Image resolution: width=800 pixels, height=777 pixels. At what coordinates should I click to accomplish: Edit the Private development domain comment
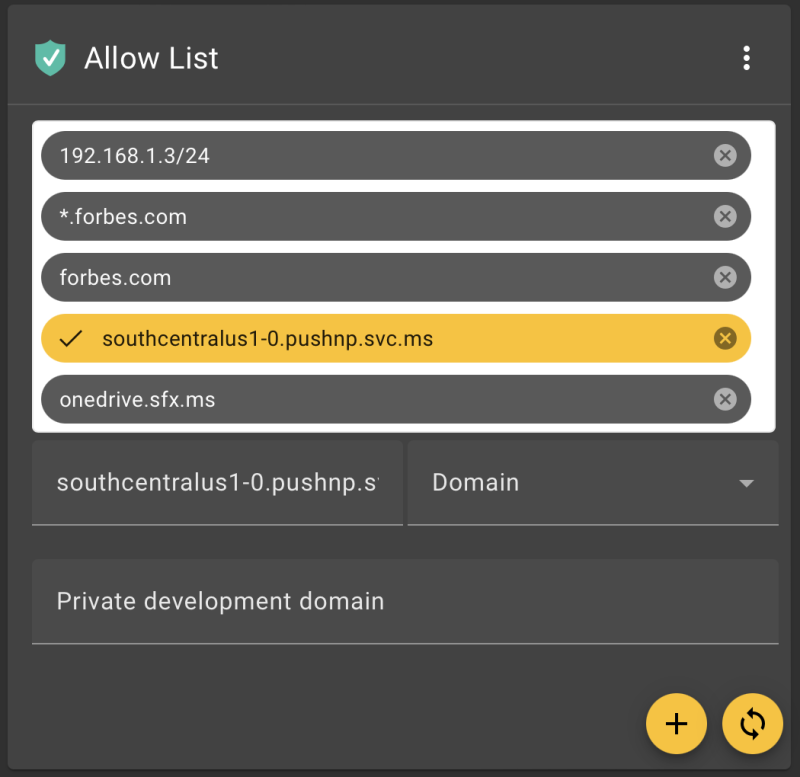pos(400,601)
